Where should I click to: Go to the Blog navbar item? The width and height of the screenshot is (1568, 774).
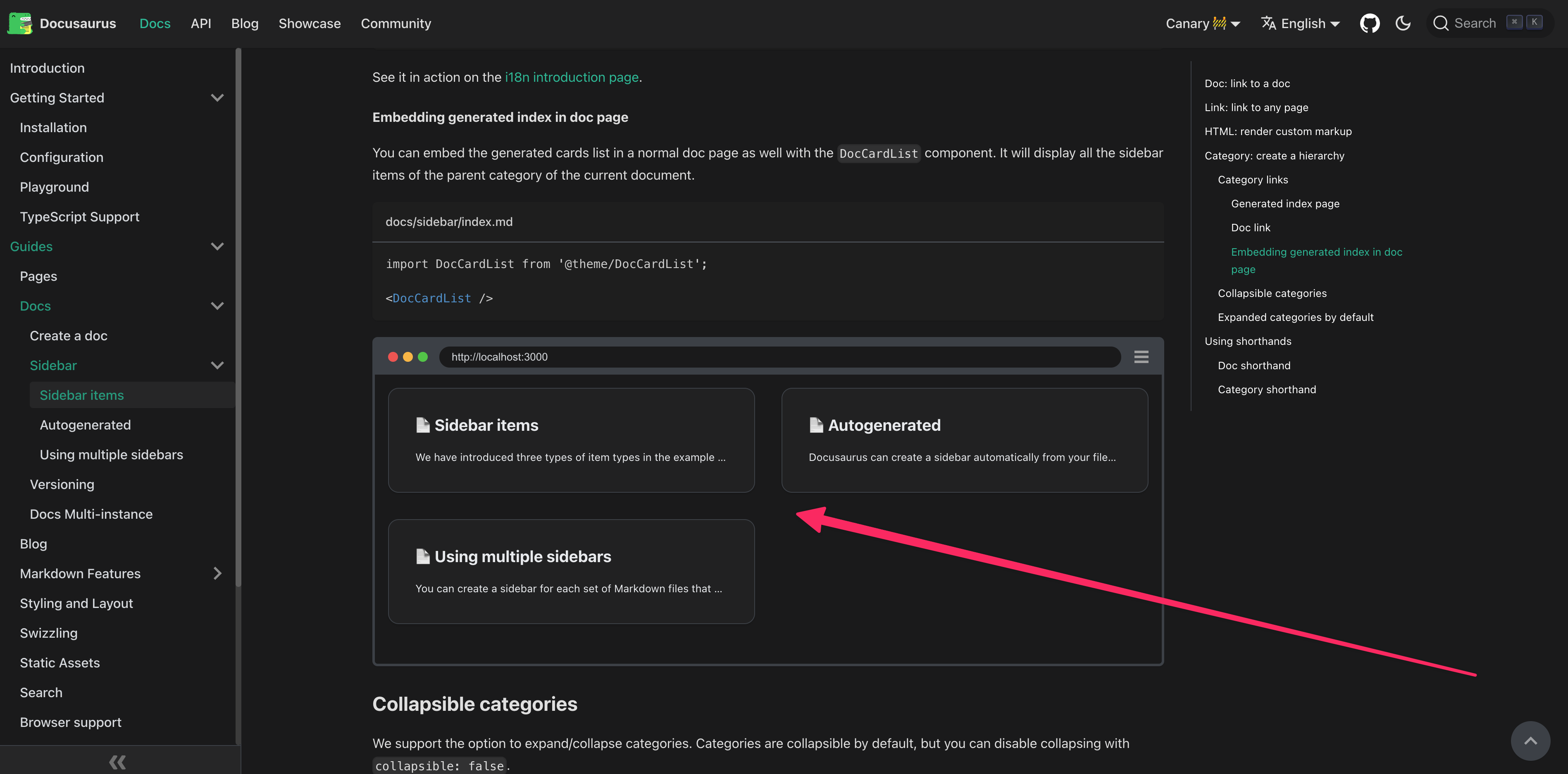tap(245, 23)
